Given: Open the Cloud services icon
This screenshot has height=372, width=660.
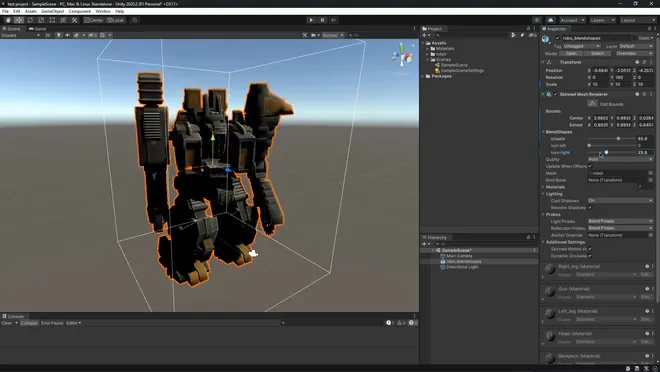Looking at the screenshot, I should click(x=551, y=20).
